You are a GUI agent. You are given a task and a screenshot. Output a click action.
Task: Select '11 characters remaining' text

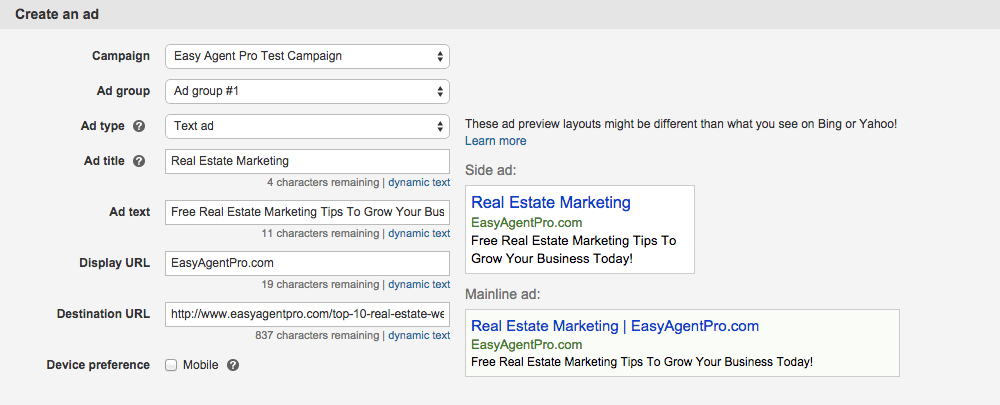pyautogui.click(x=320, y=233)
